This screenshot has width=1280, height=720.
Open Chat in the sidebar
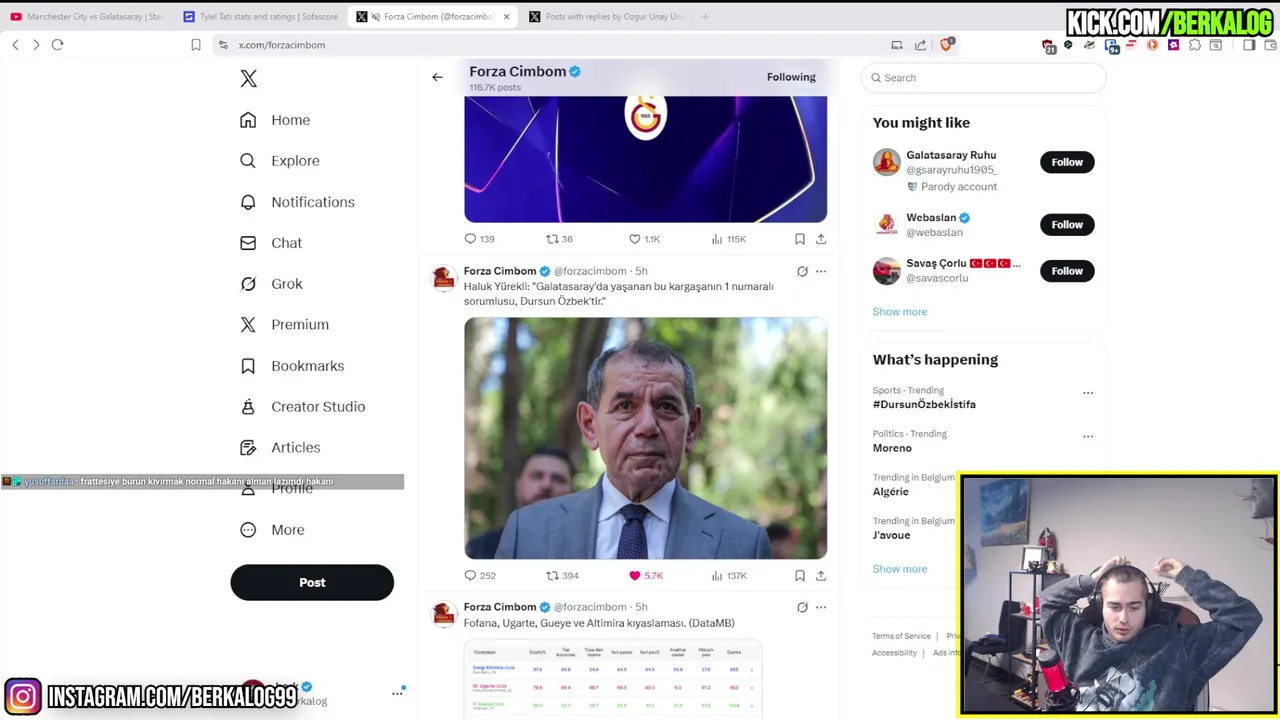271,243
